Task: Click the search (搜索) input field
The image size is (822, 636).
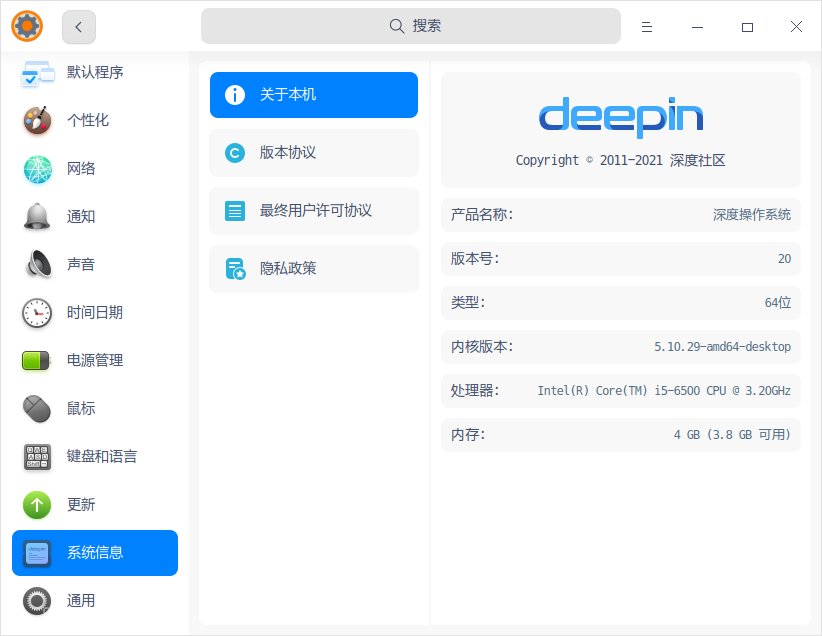Action: 410,26
